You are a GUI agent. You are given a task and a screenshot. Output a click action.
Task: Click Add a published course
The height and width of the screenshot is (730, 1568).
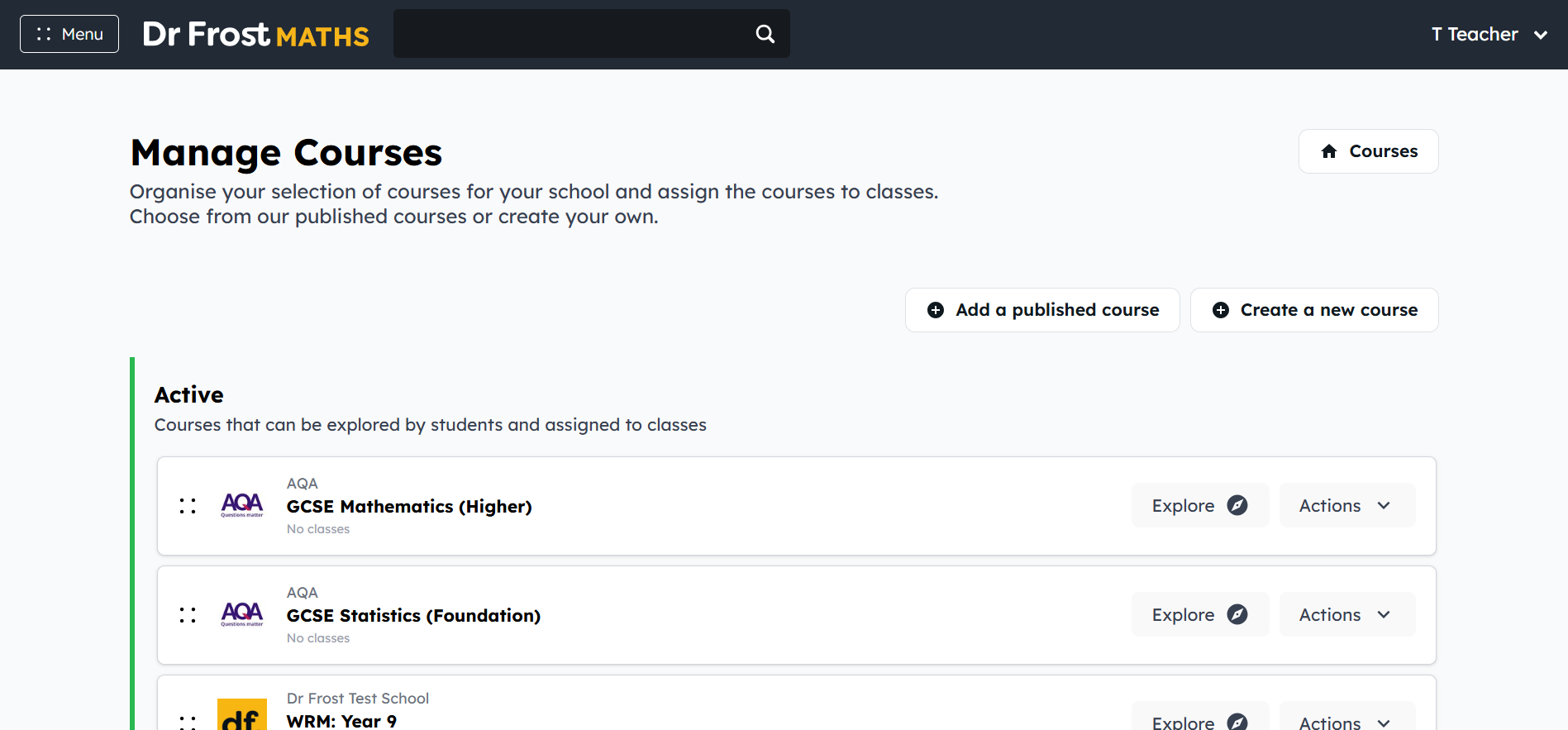1042,310
